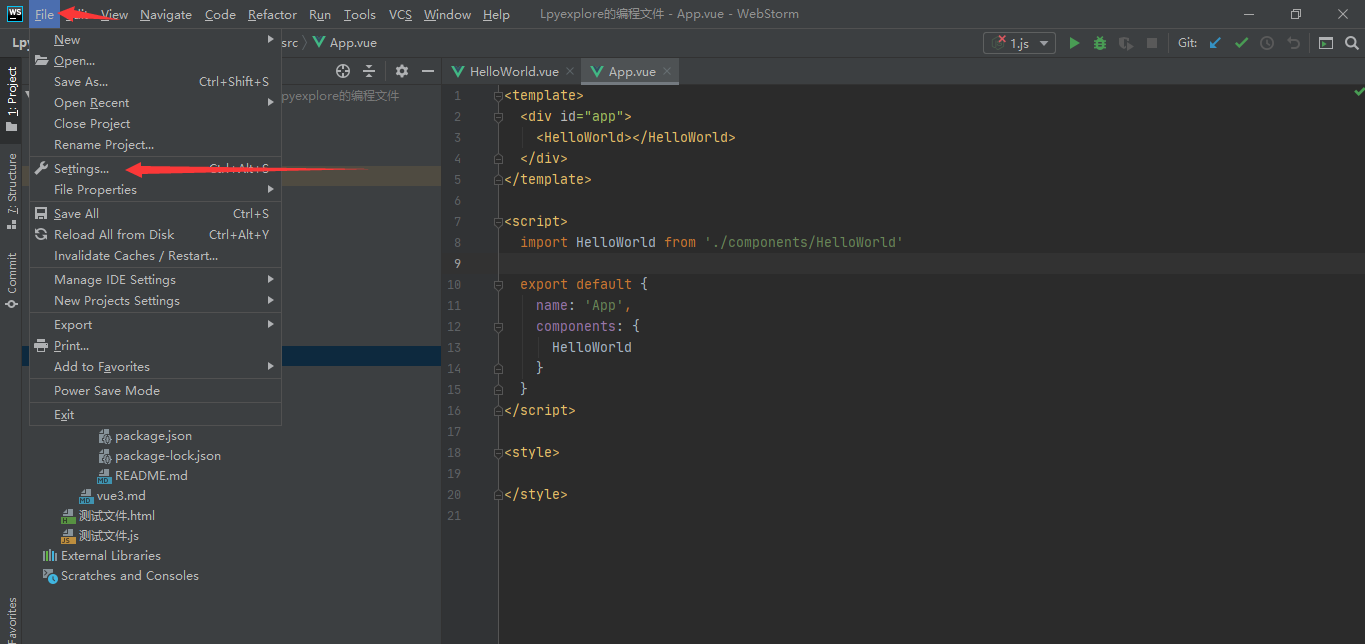This screenshot has width=1365, height=644.
Task: Open the Code menu
Action: click(220, 14)
